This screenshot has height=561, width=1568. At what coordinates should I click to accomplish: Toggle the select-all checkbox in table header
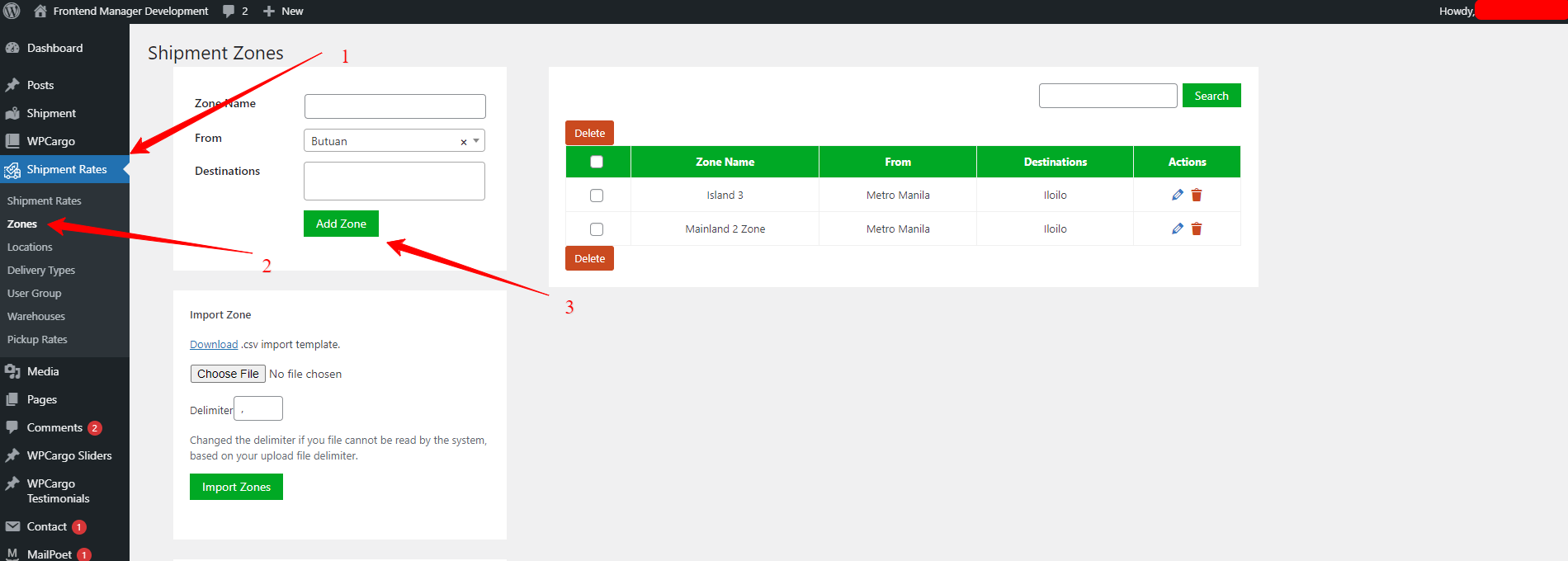597,162
